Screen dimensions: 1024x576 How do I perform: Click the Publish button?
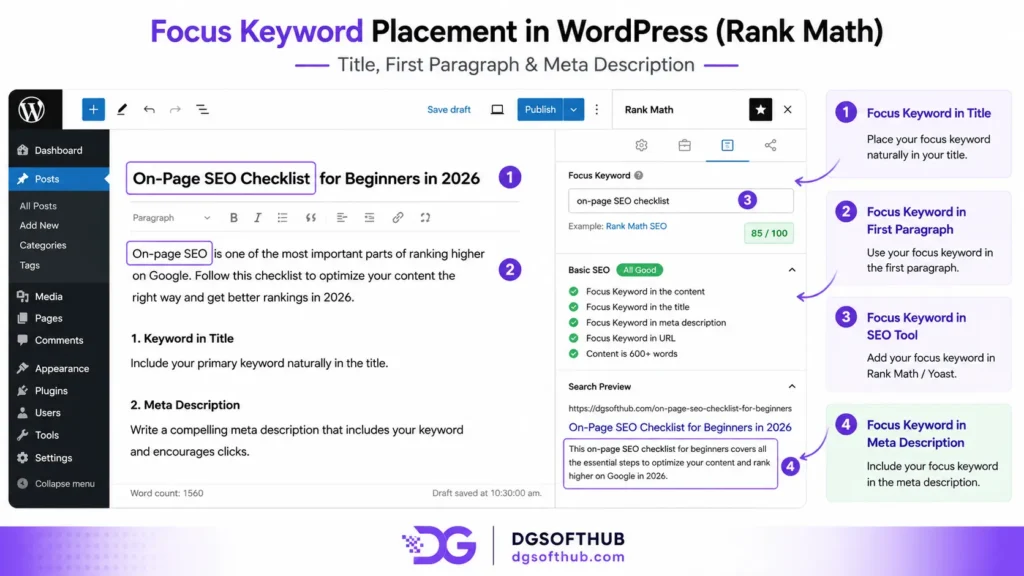(540, 110)
